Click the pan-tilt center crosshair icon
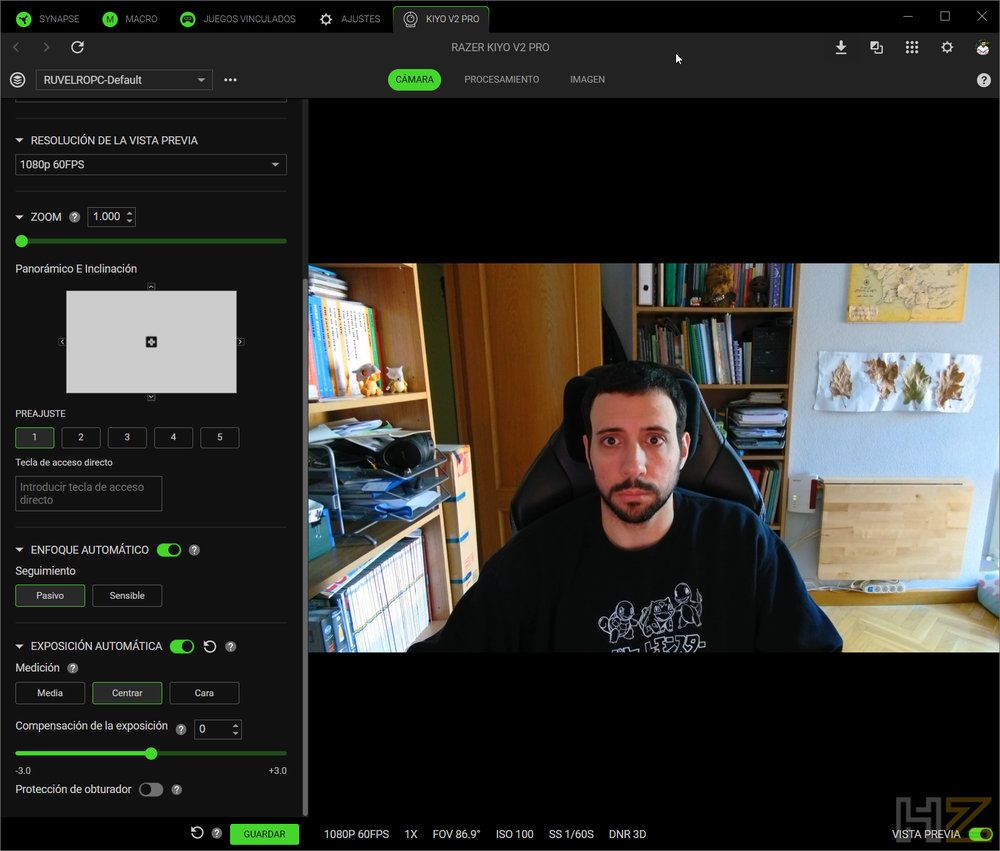The image size is (1000, 851). pyautogui.click(x=151, y=342)
